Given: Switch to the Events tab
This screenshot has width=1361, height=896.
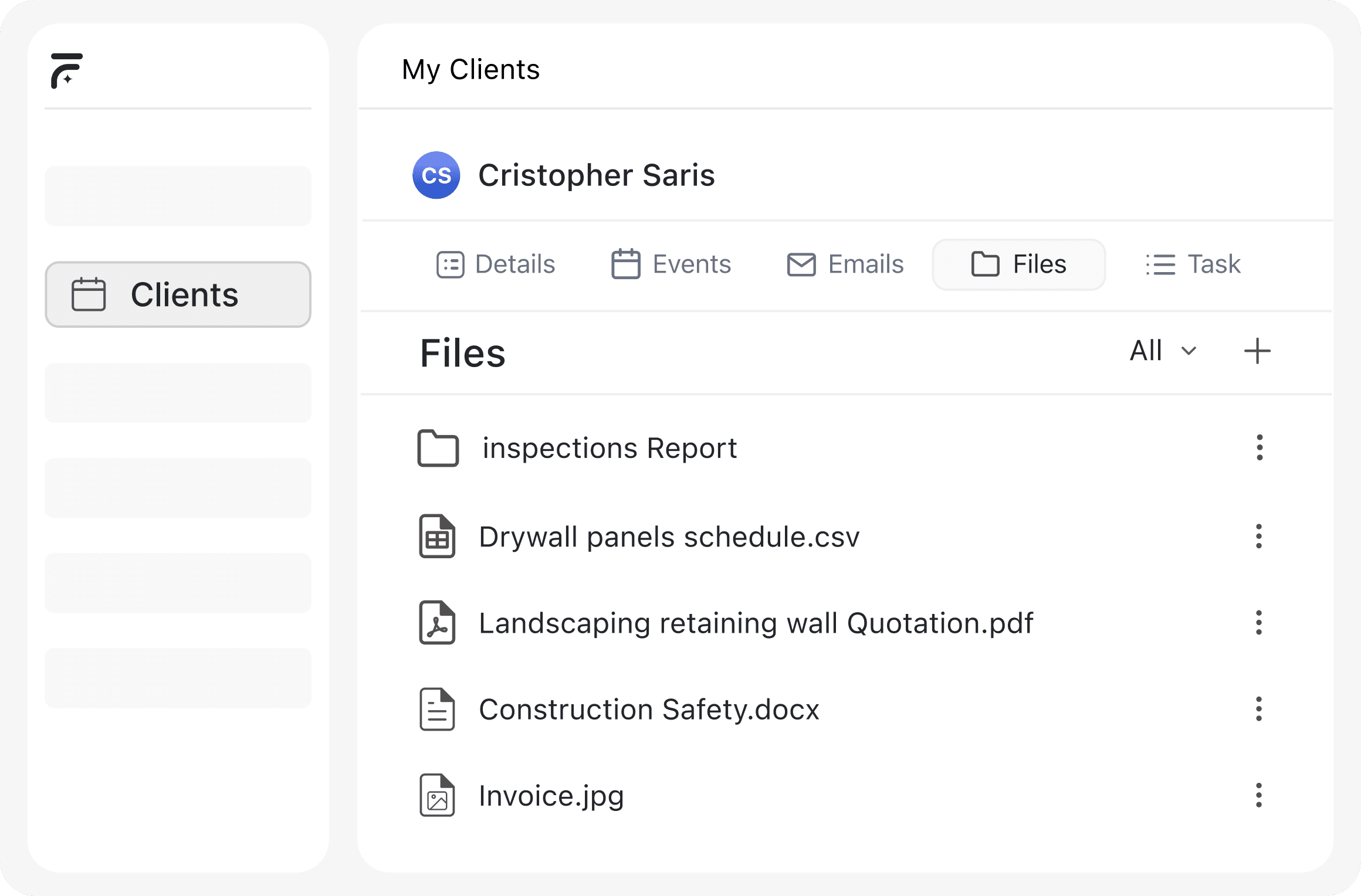Looking at the screenshot, I should tap(671, 264).
